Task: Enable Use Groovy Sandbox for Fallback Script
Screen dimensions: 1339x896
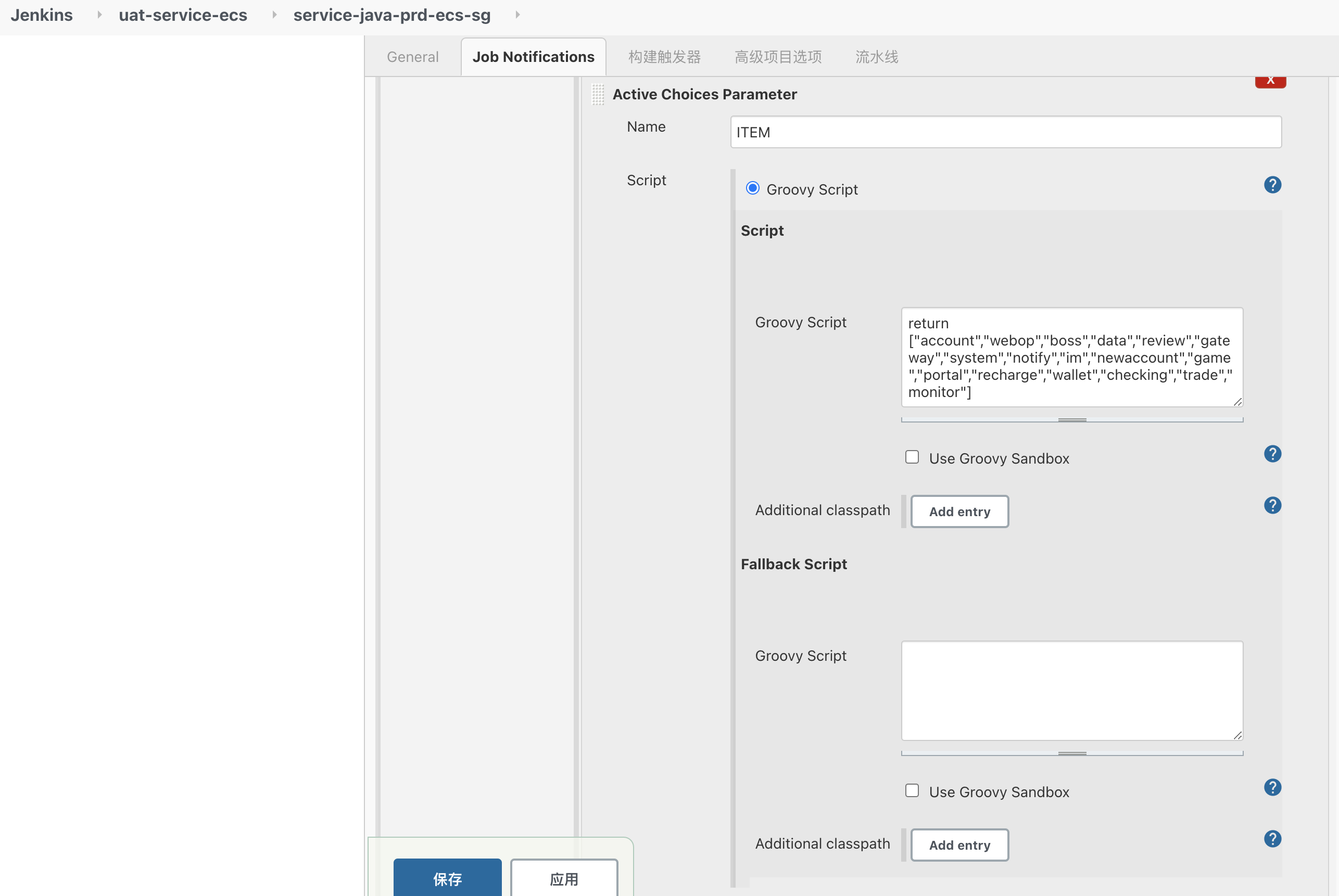Action: tap(912, 790)
